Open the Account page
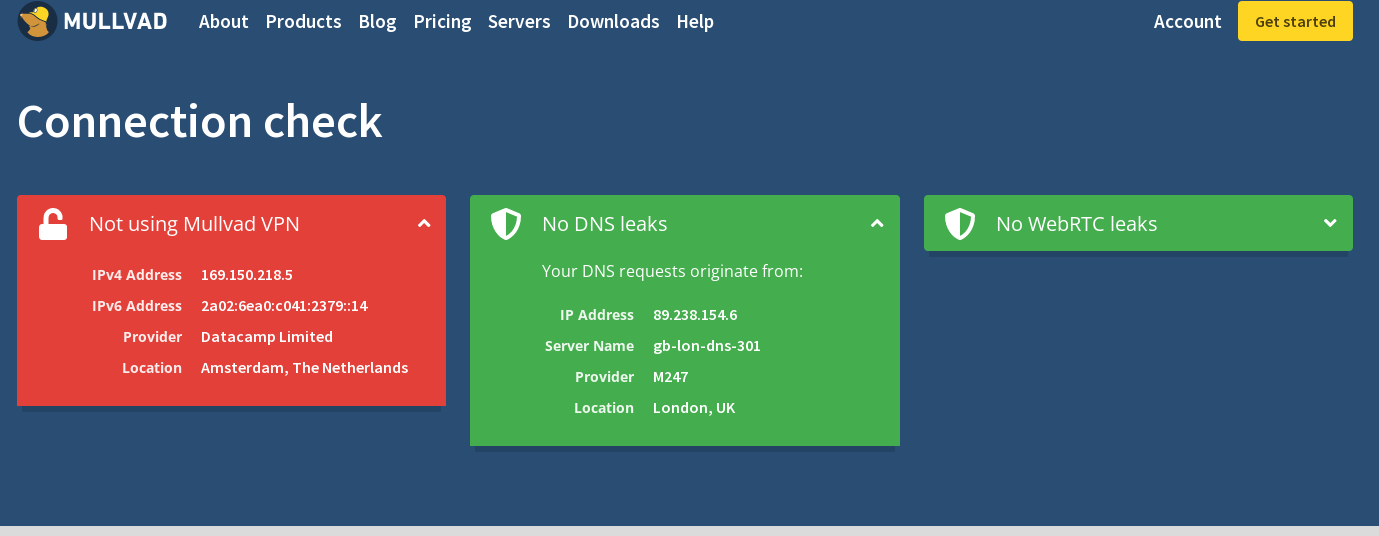The image size is (1379, 536). click(1187, 21)
